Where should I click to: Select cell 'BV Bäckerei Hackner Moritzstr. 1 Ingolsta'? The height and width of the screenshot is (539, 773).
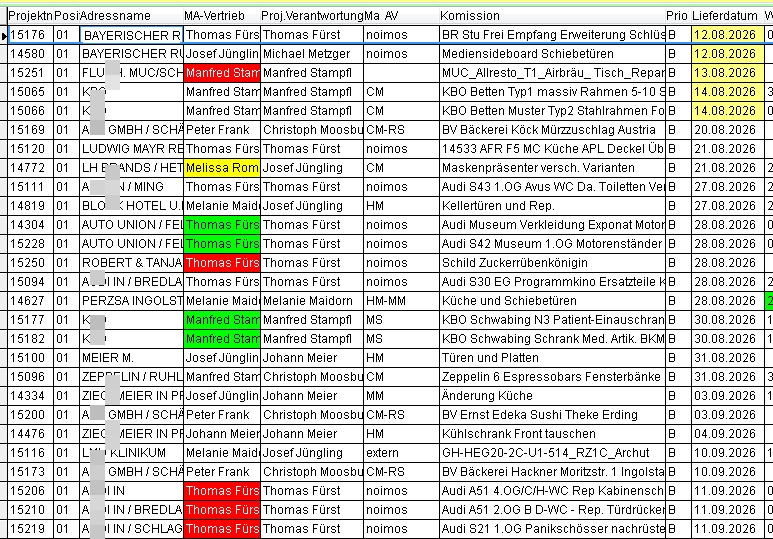552,471
